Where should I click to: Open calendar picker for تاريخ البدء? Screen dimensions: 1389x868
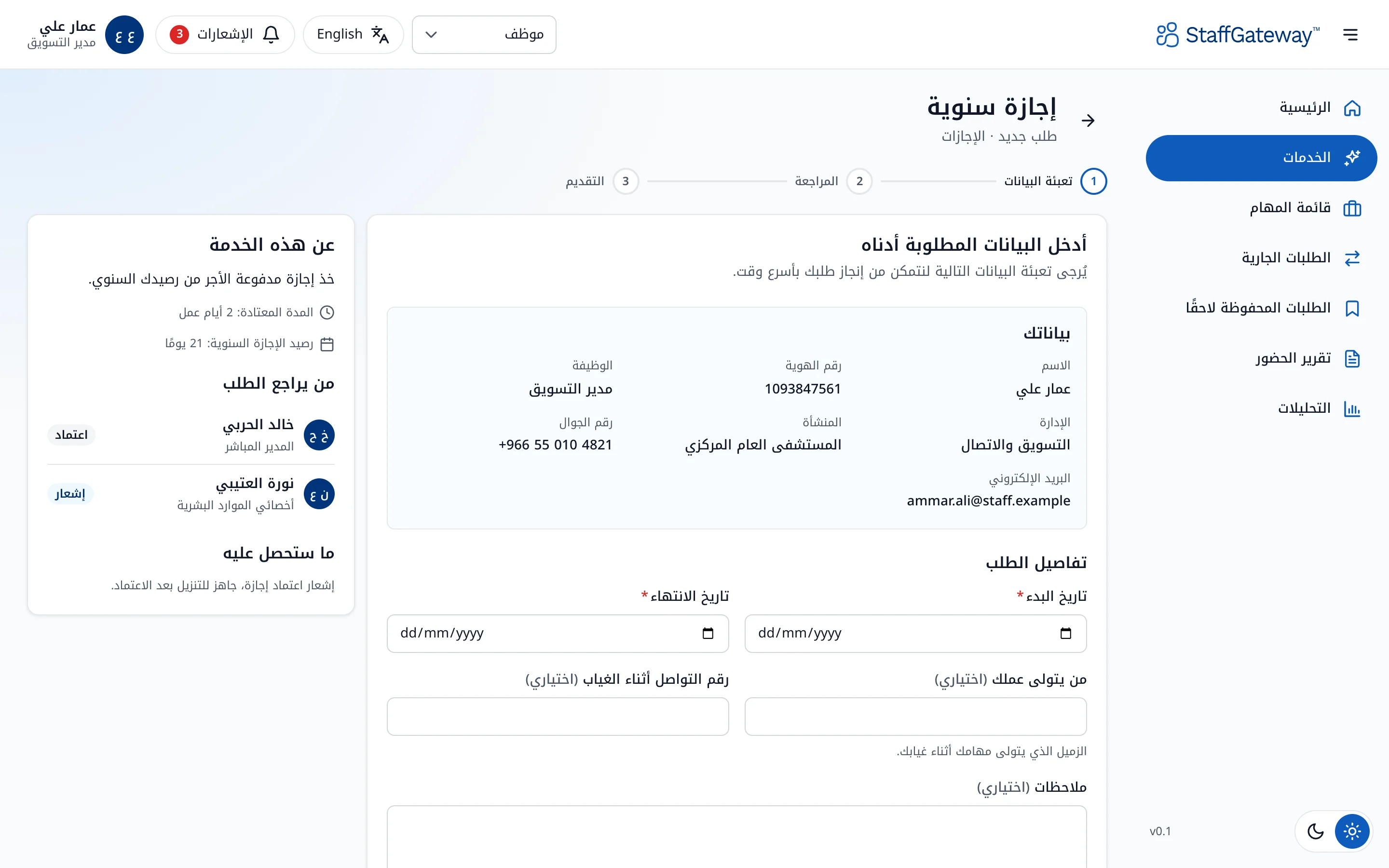pyautogui.click(x=1065, y=633)
